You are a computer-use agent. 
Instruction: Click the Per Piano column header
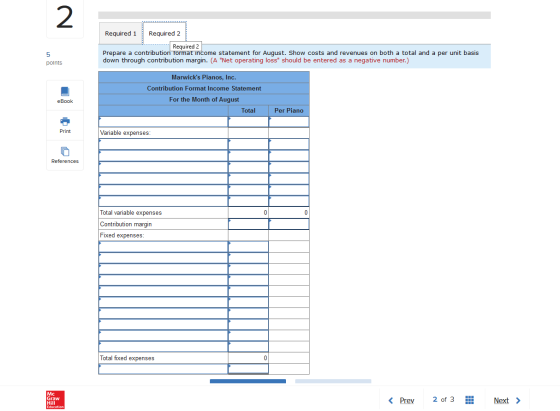[289, 111]
